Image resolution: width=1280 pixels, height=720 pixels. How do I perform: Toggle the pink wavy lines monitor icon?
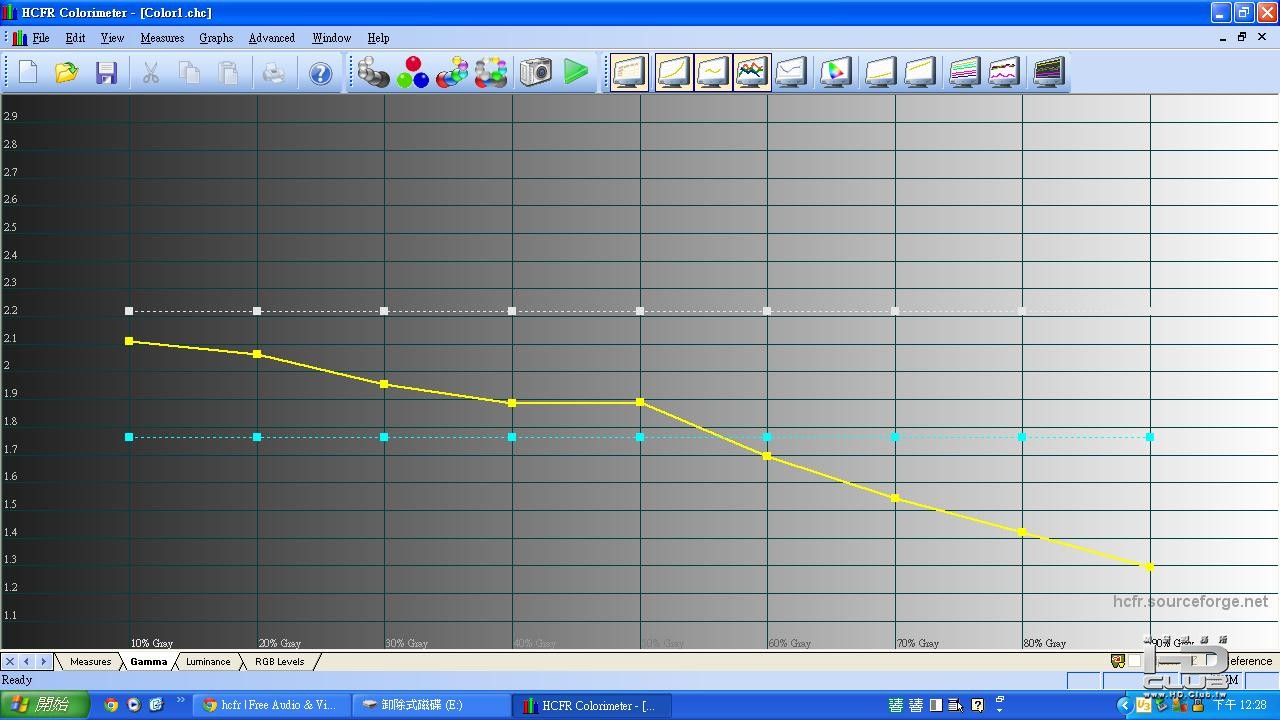(x=1003, y=72)
